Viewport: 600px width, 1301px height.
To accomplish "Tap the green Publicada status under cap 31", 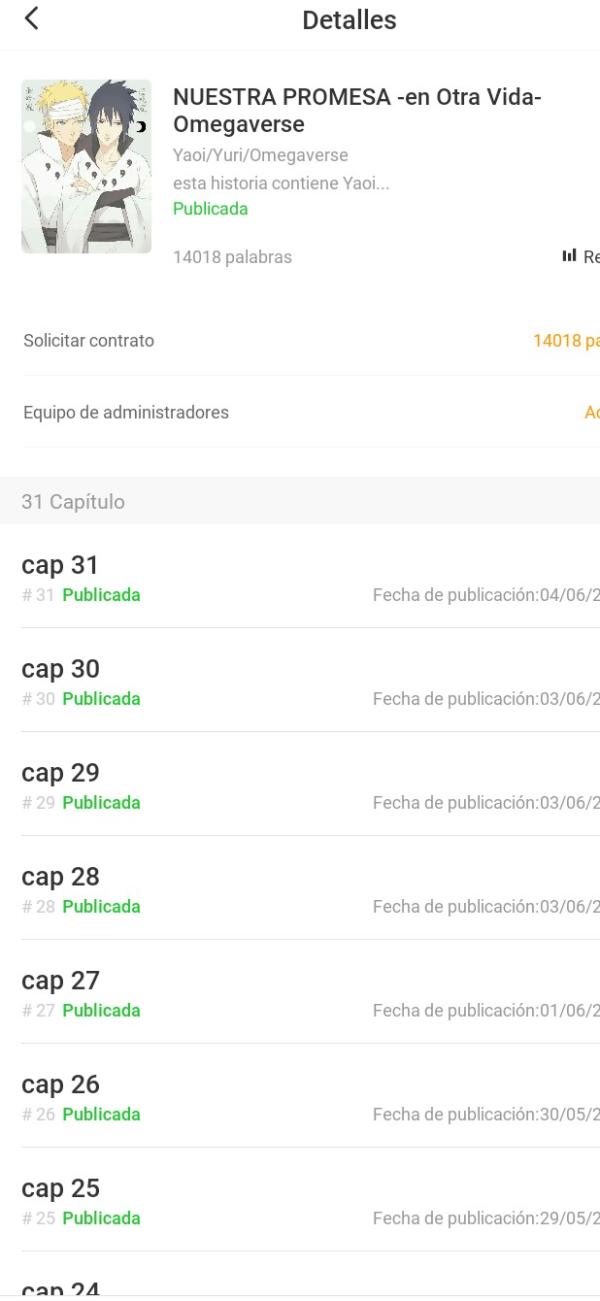I will tap(101, 595).
